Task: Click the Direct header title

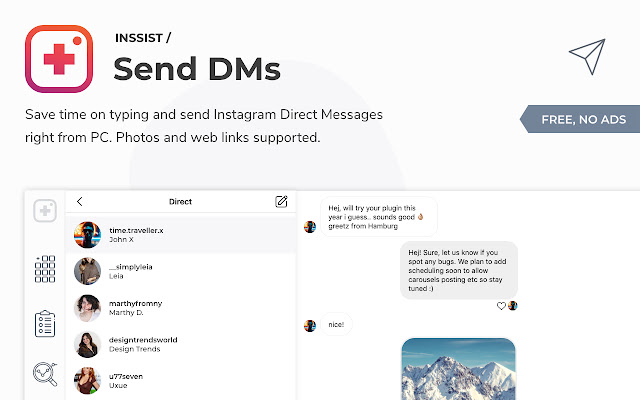Action: coord(180,202)
